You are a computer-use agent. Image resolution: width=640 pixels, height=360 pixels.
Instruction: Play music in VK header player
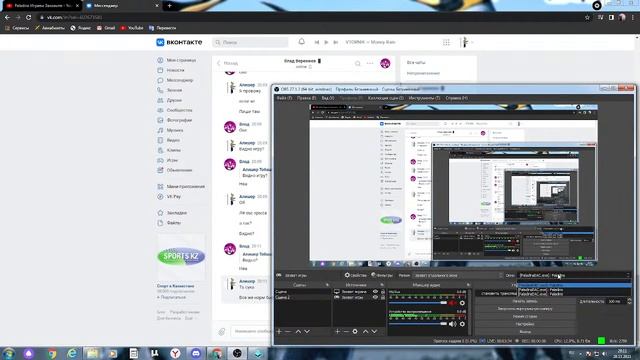pyautogui.click(x=326, y=42)
